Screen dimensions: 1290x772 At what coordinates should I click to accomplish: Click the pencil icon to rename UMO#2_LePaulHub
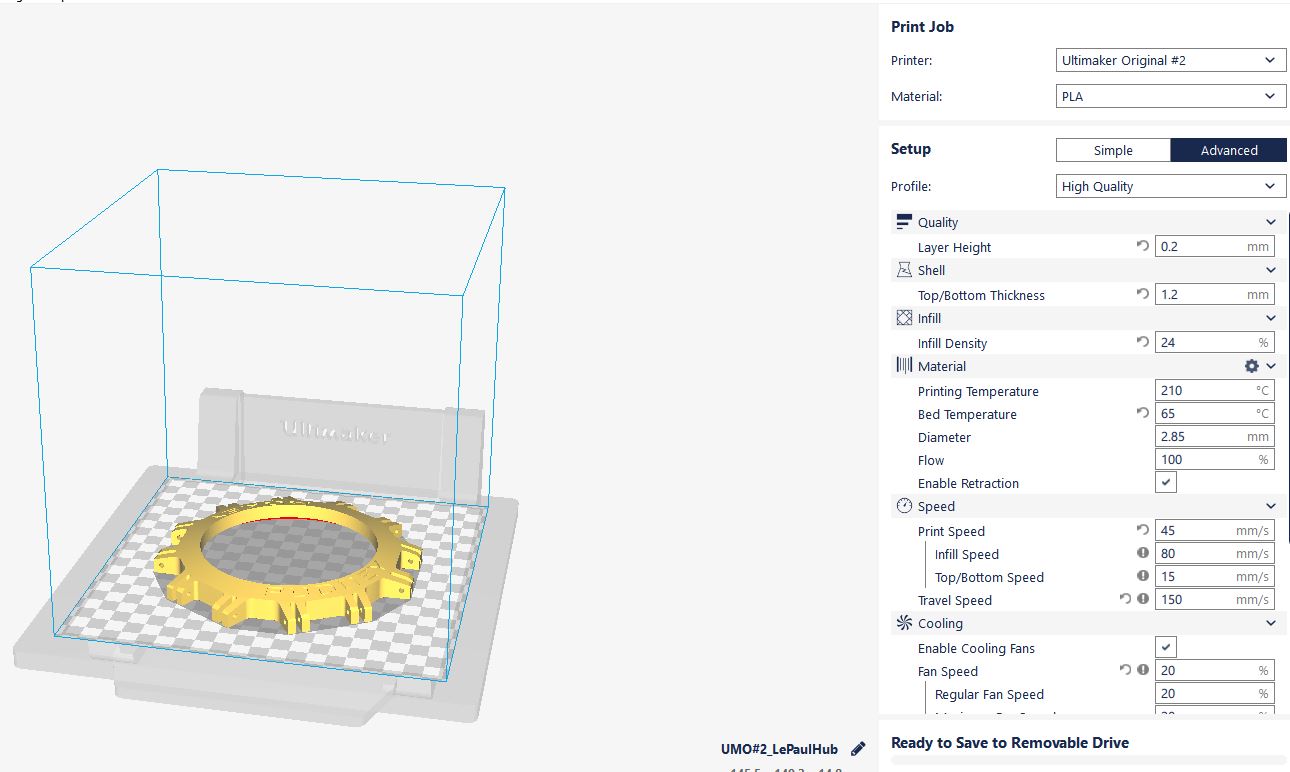[x=857, y=749]
